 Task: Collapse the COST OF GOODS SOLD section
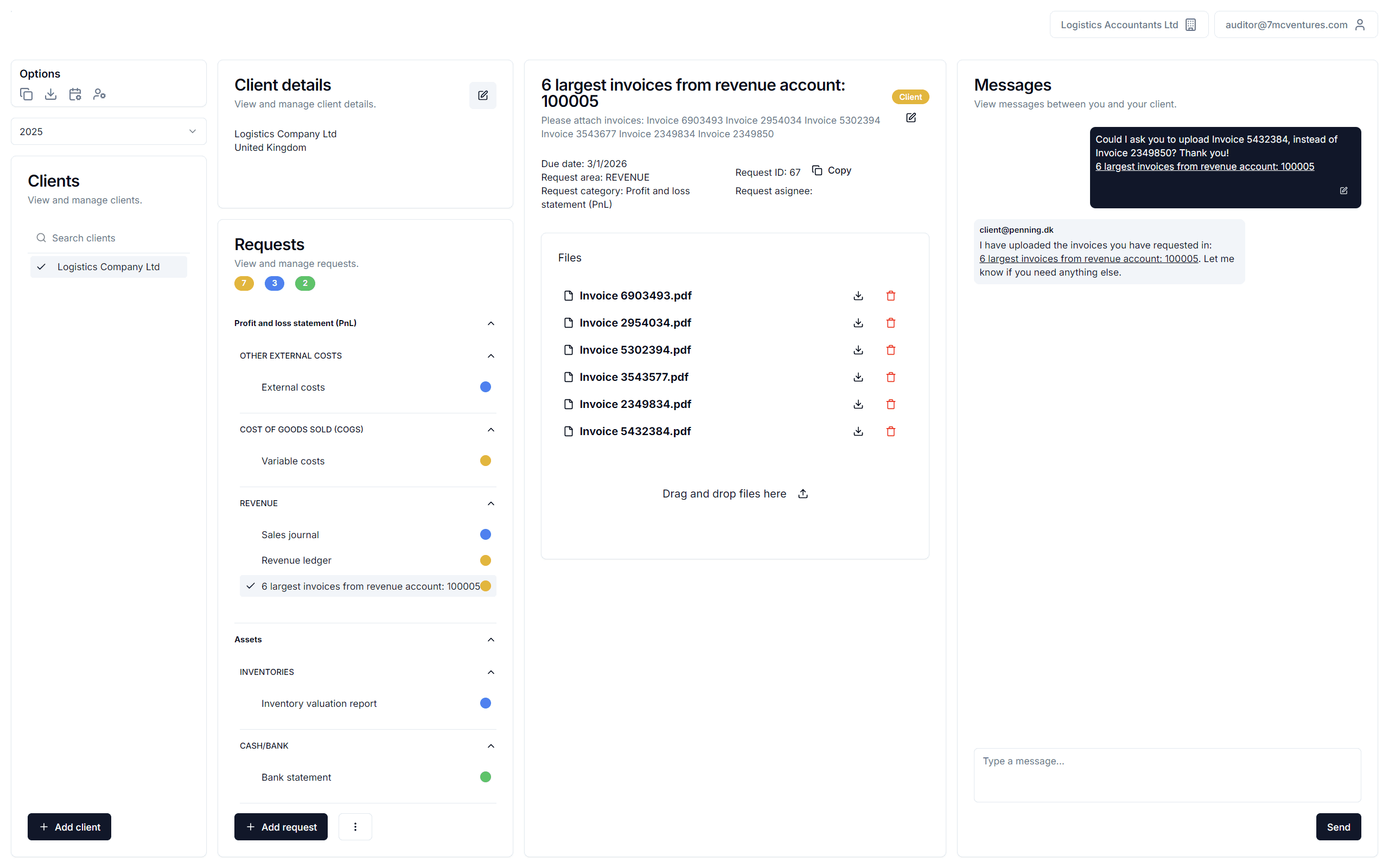(x=490, y=430)
